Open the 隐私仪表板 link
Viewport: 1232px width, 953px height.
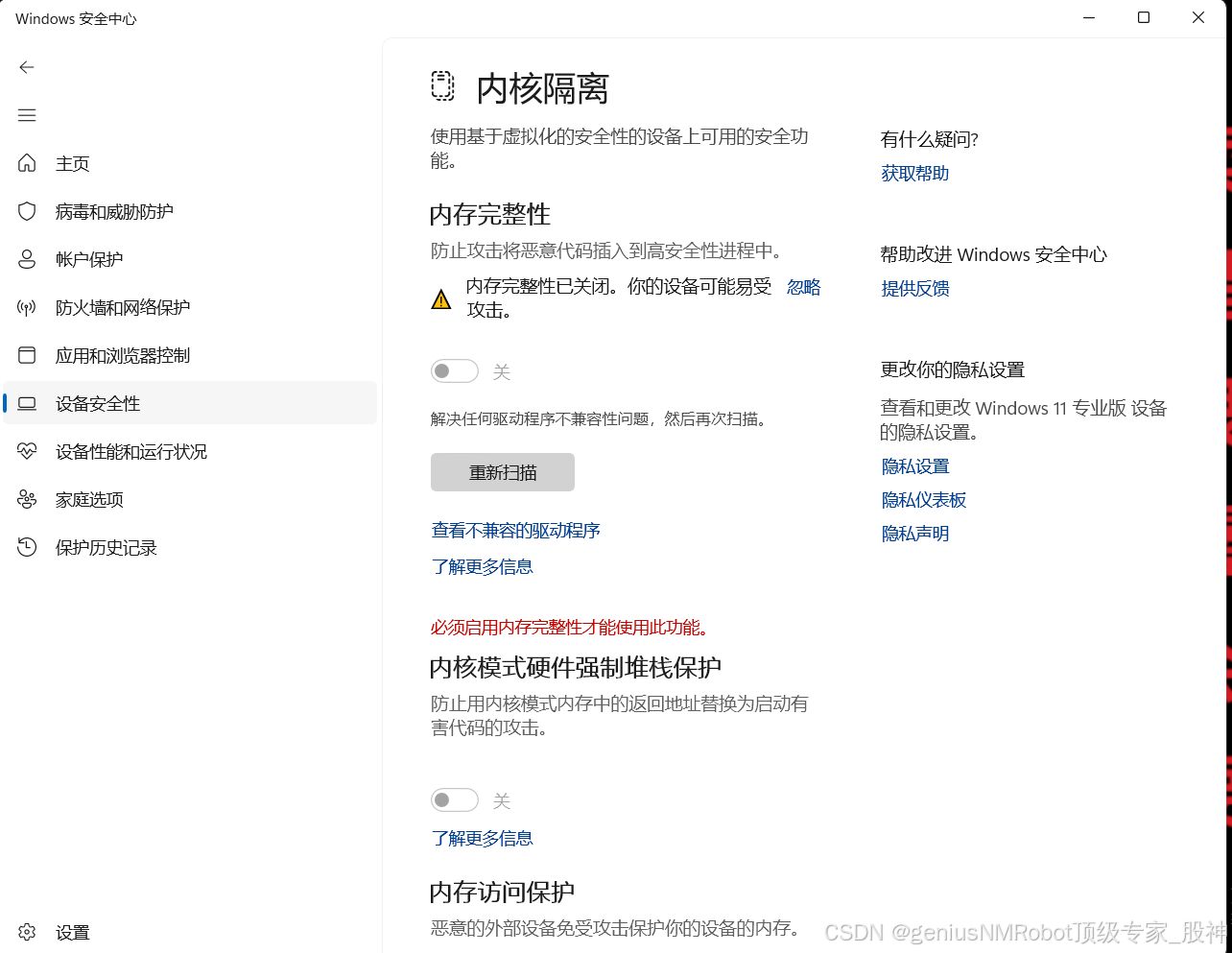coord(924,499)
